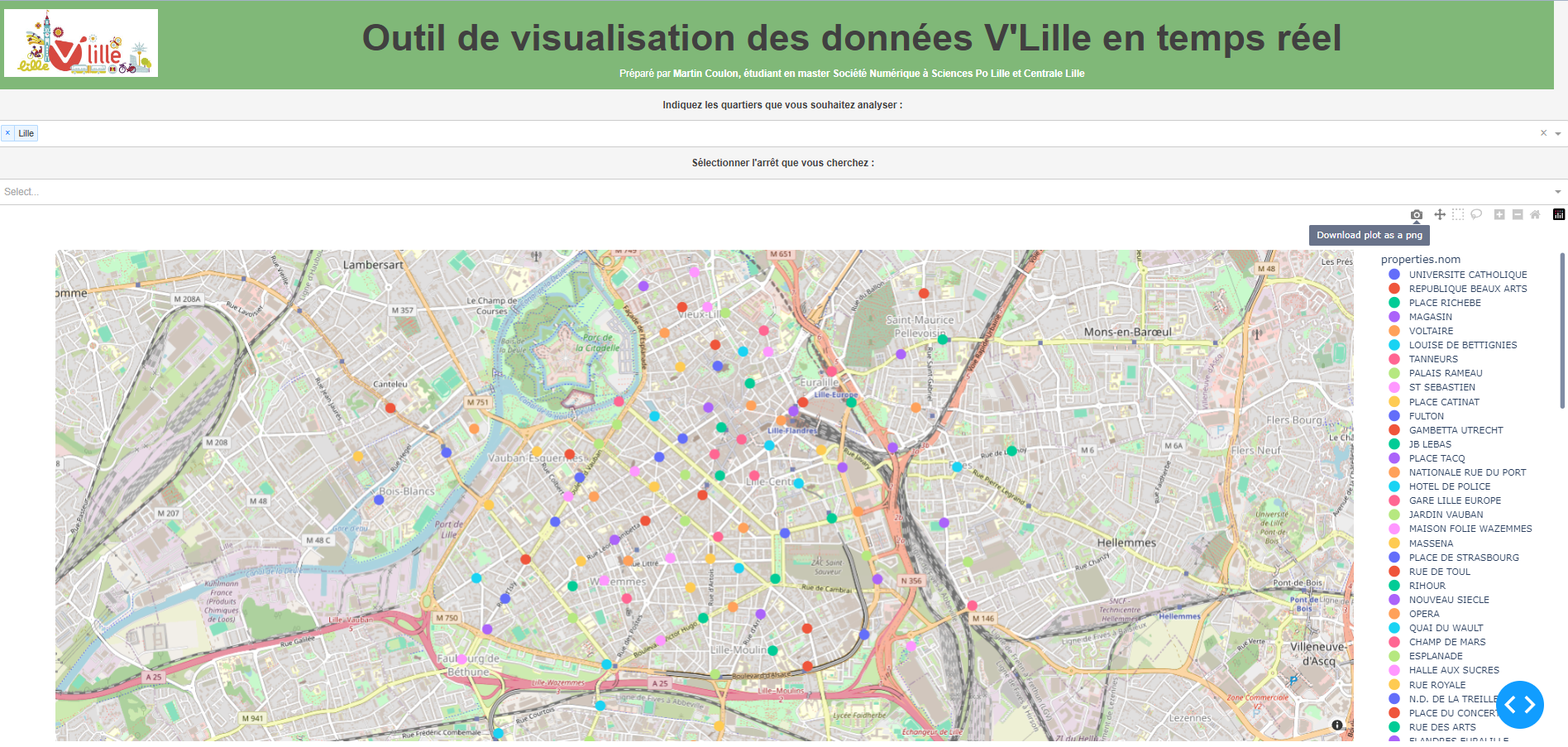Download the plot as a PNG with the camera icon

(1417, 215)
